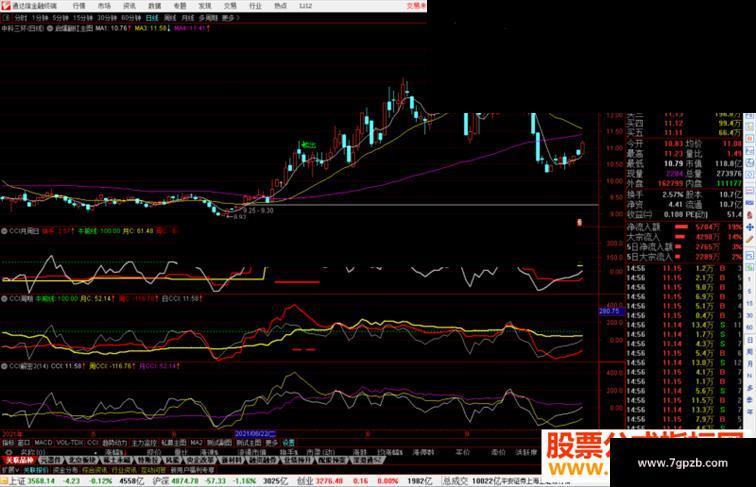This screenshot has width=756, height=487.
Task: Click the blue cross-arrows sidebar icon
Action: pyautogui.click(x=750, y=227)
